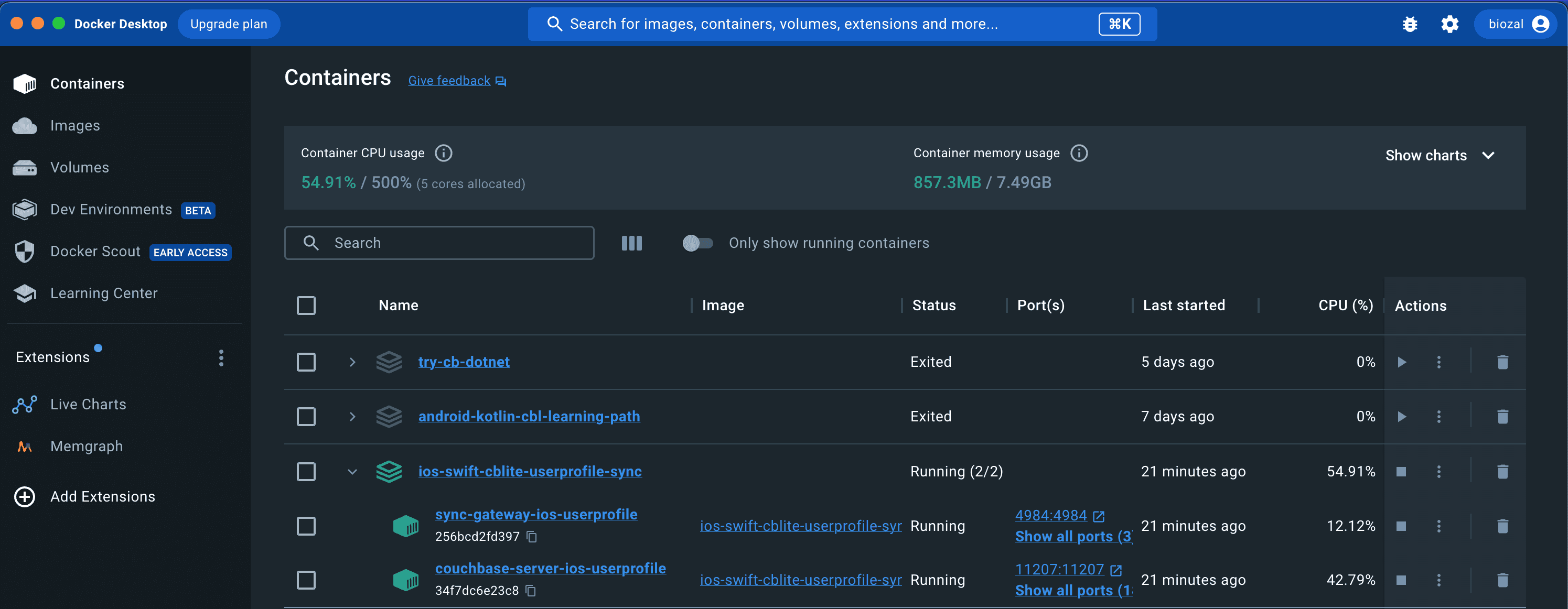Sort by the Last started column header
This screenshot has width=1568, height=609.
point(1184,306)
